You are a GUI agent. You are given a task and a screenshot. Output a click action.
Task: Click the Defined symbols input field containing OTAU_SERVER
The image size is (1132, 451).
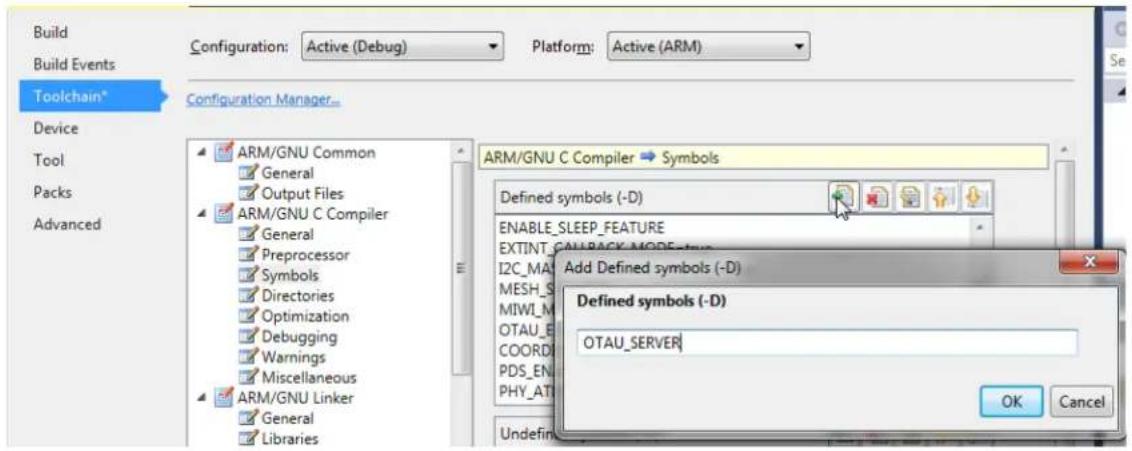[x=827, y=343]
